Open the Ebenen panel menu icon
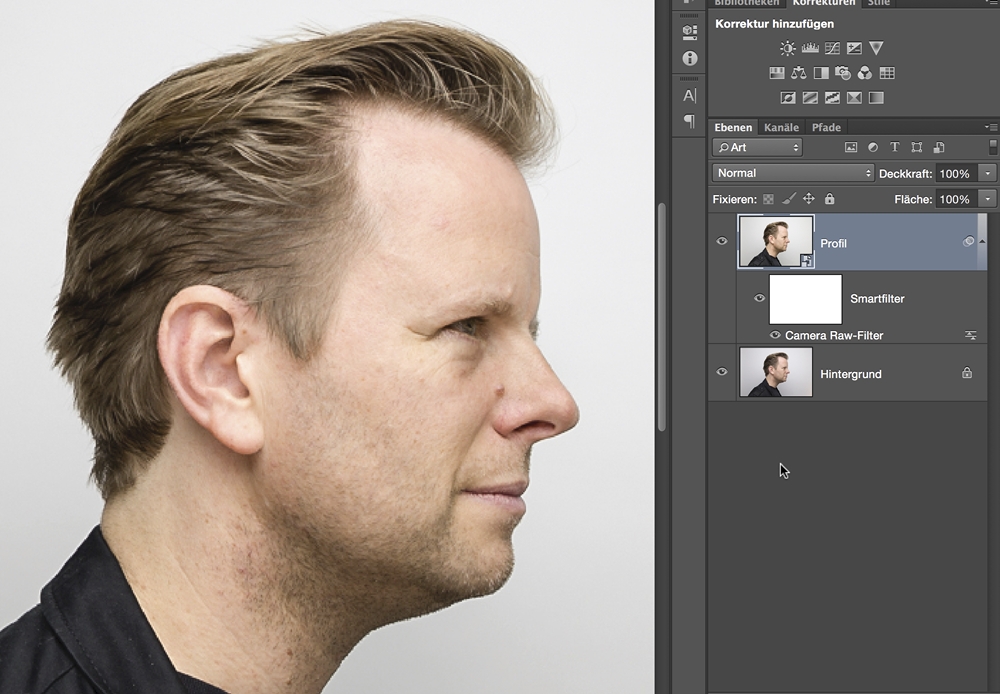 coord(990,128)
